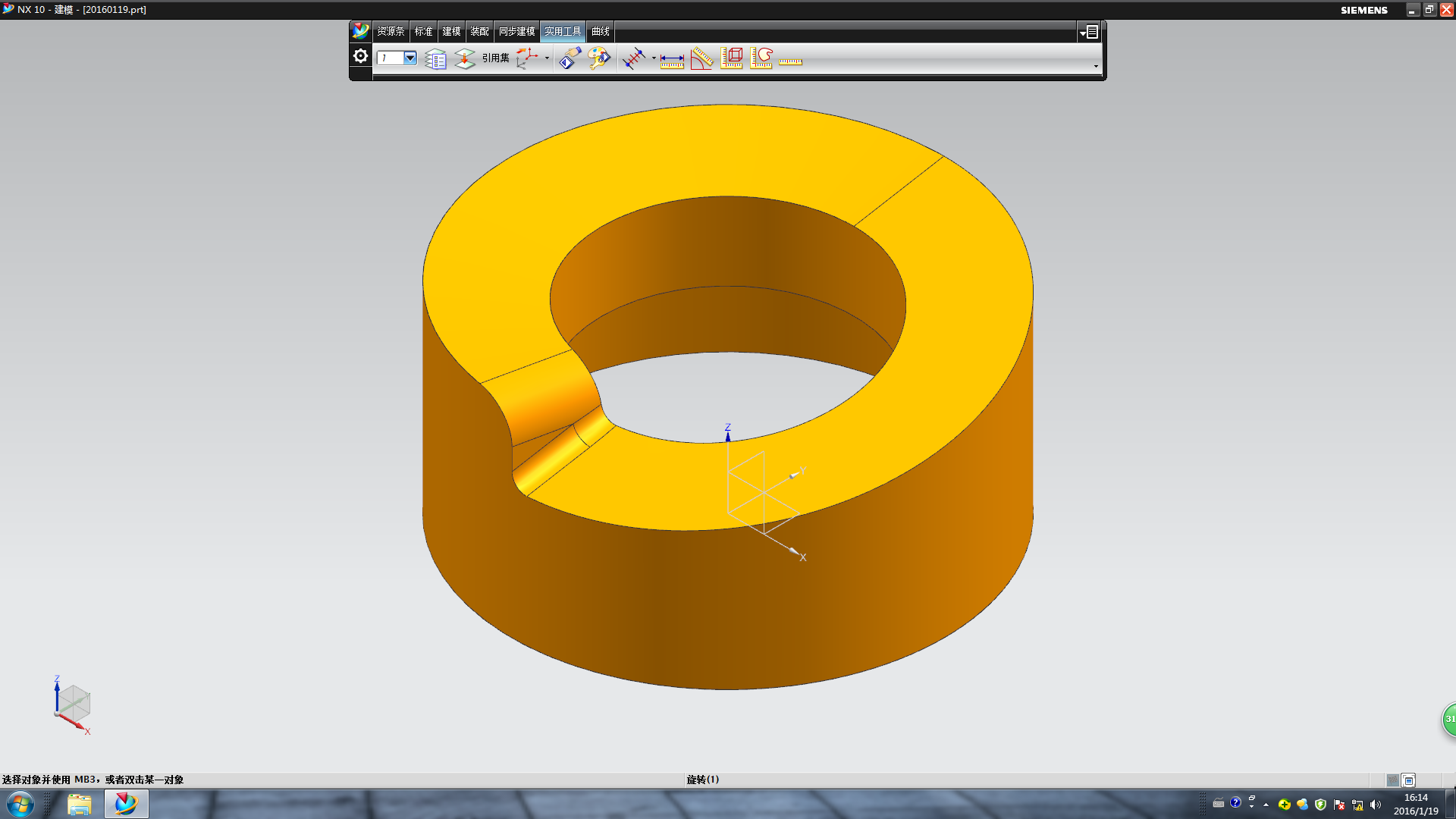Image resolution: width=1456 pixels, height=819 pixels.
Task: Switch to the 曲线 tab
Action: point(601,31)
